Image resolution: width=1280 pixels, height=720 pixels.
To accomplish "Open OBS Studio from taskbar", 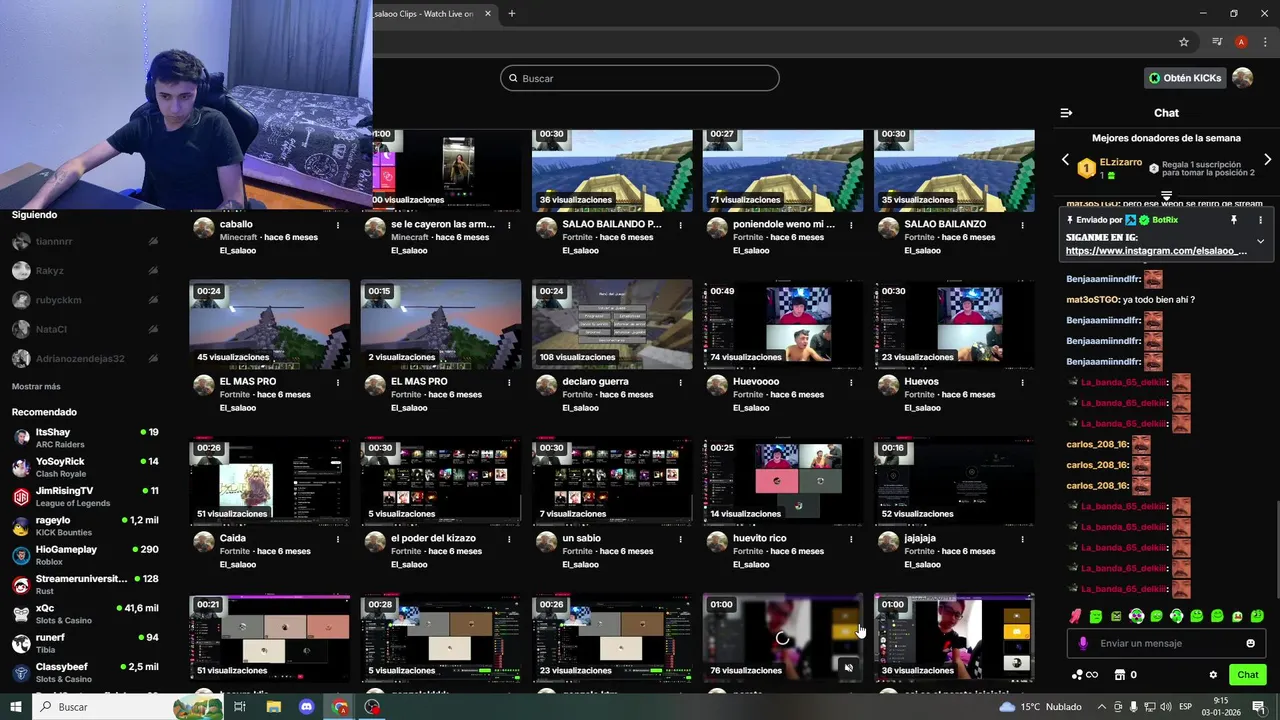I will [x=373, y=707].
